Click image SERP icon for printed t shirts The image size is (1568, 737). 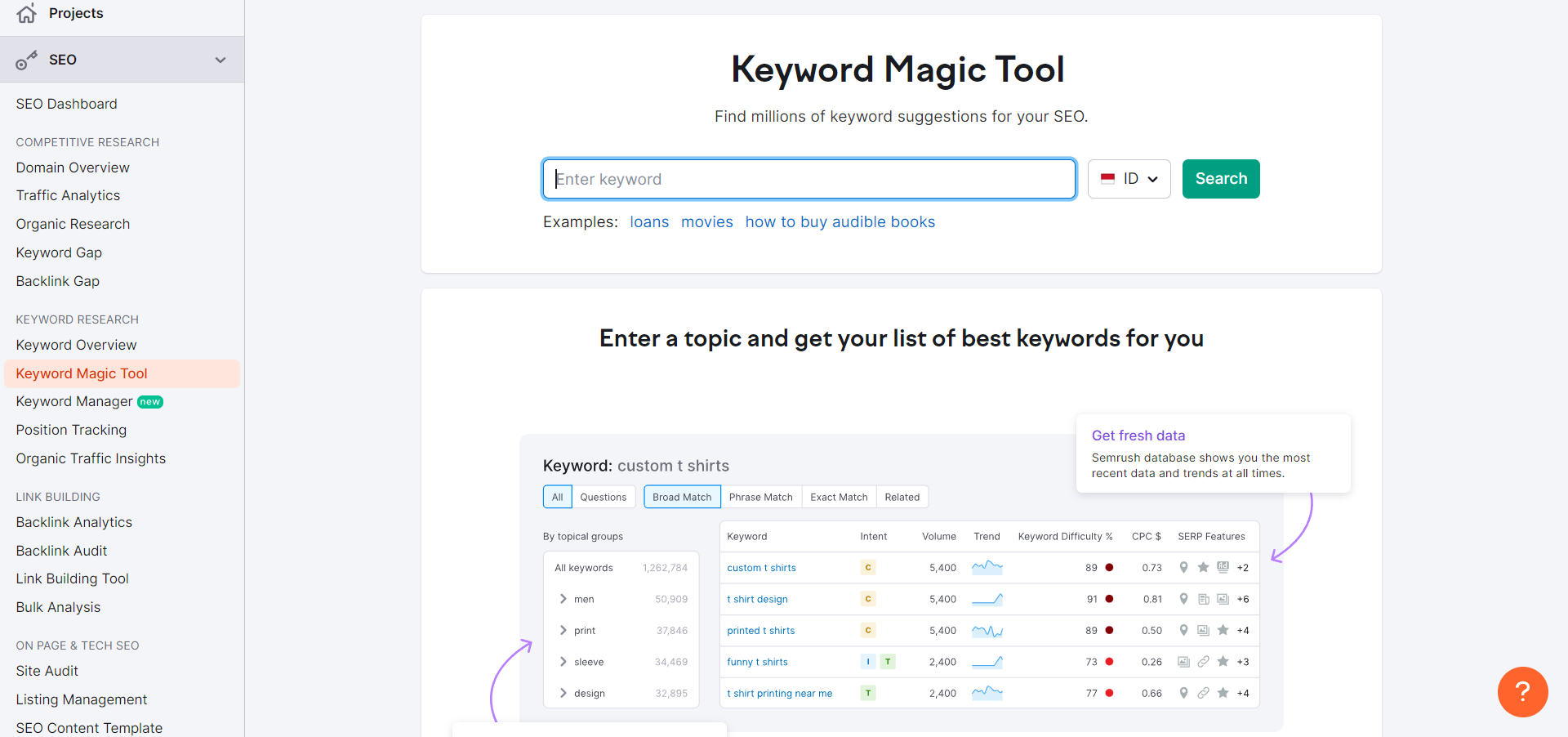coord(1203,630)
